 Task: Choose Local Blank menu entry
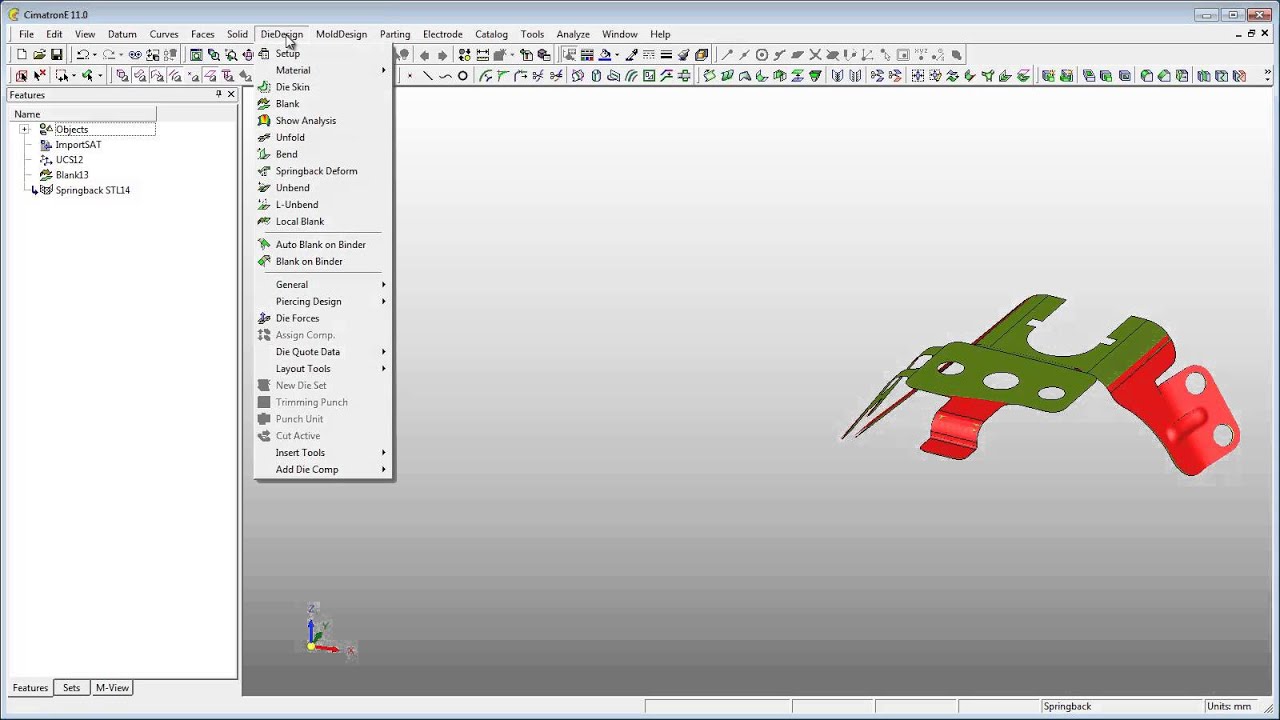tap(323, 221)
